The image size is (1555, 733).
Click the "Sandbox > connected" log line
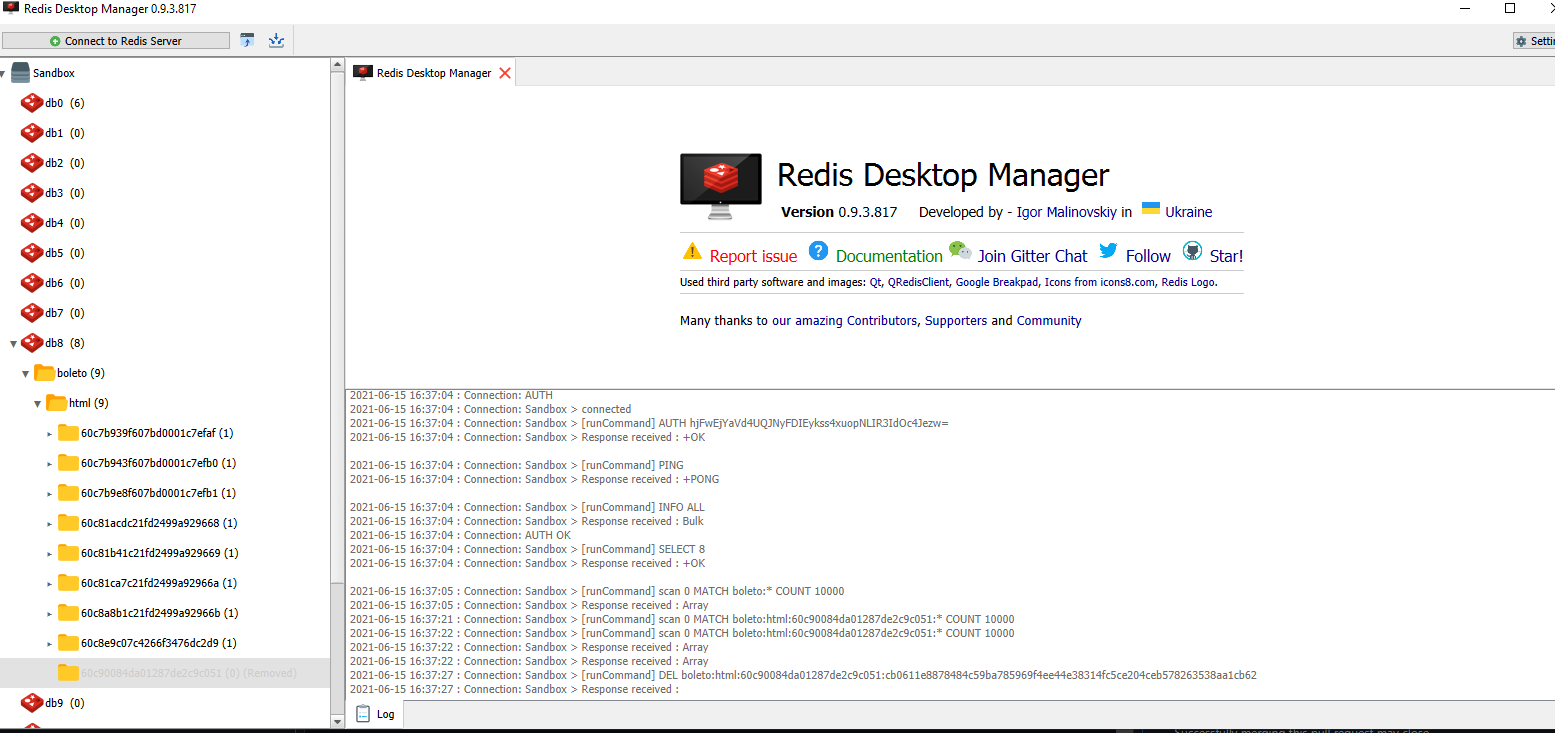tap(491, 409)
